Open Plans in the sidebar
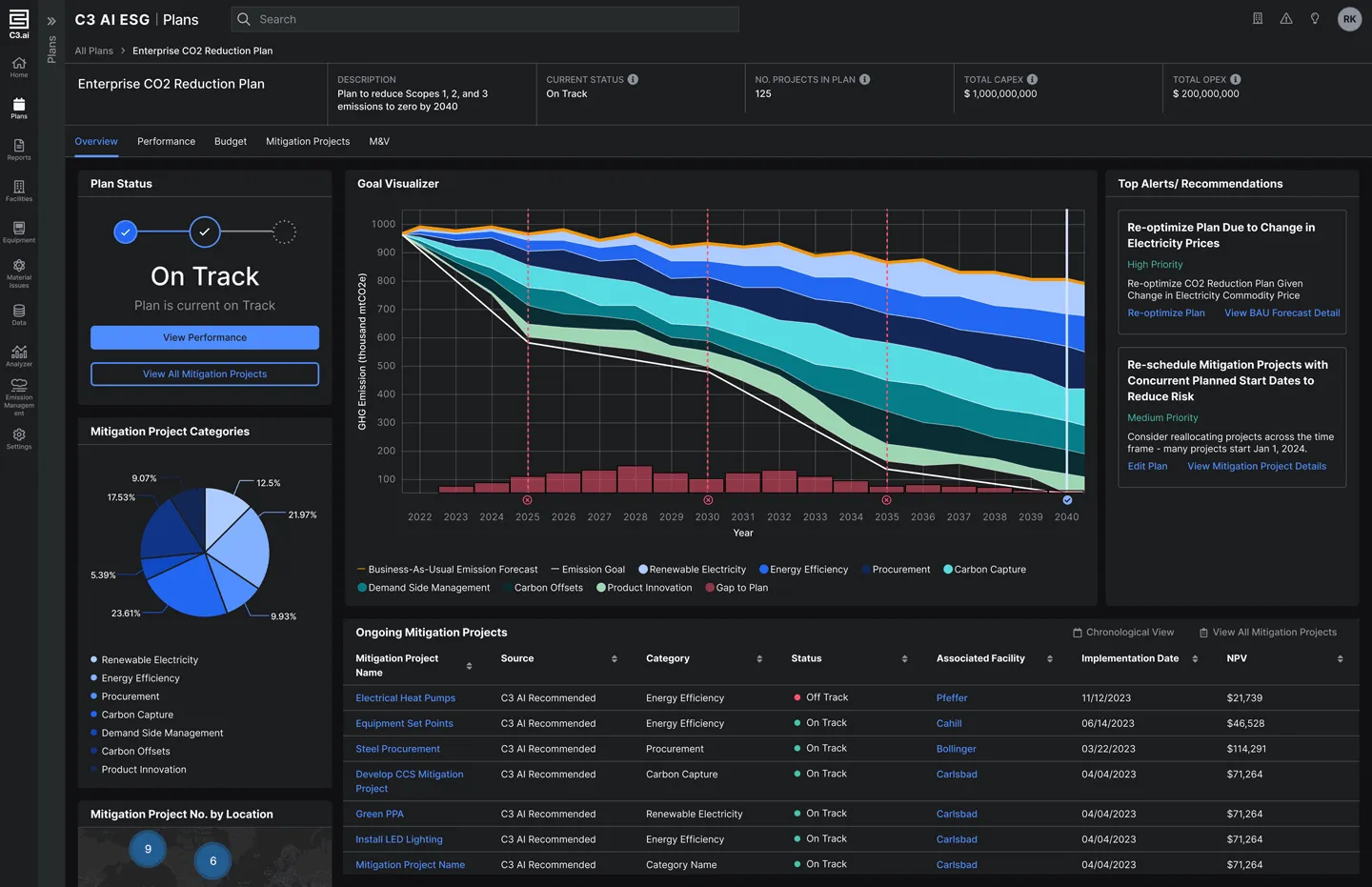 tap(19, 108)
